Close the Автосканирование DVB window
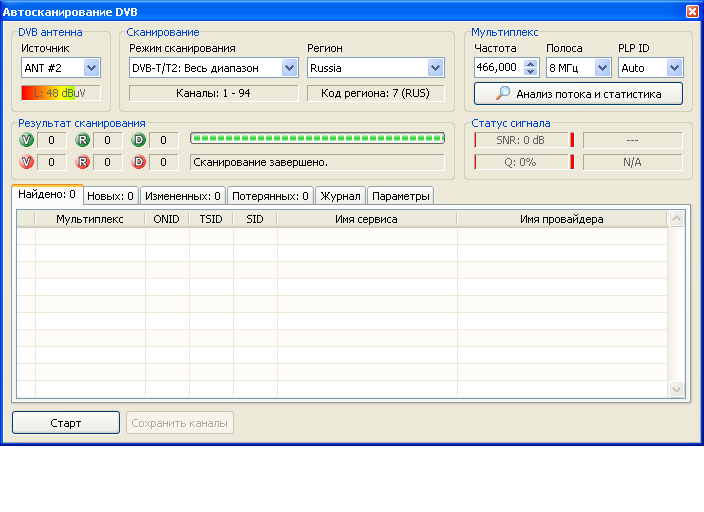The width and height of the screenshot is (704, 512). click(692, 11)
